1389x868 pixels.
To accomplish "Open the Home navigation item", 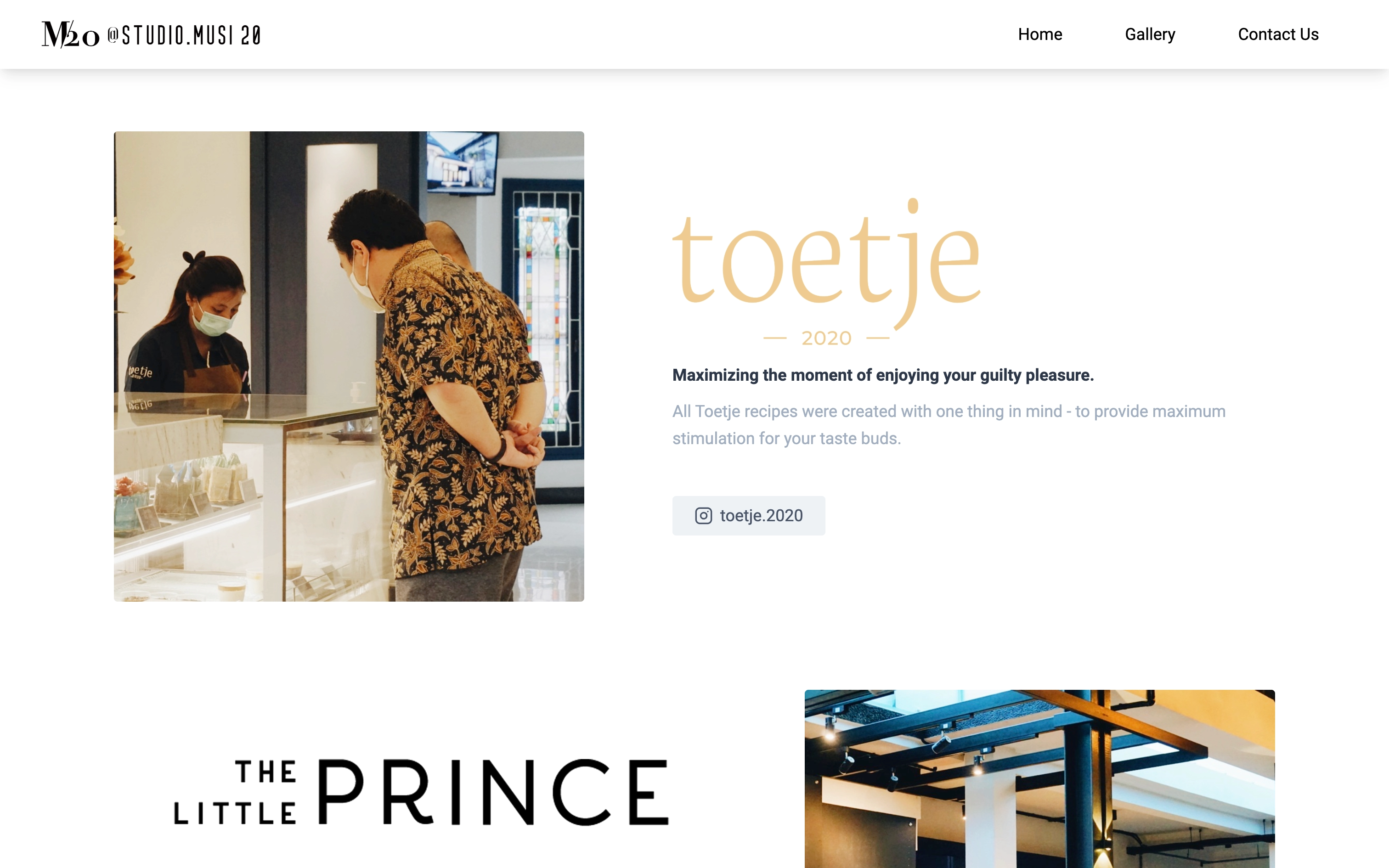I will pos(1039,34).
